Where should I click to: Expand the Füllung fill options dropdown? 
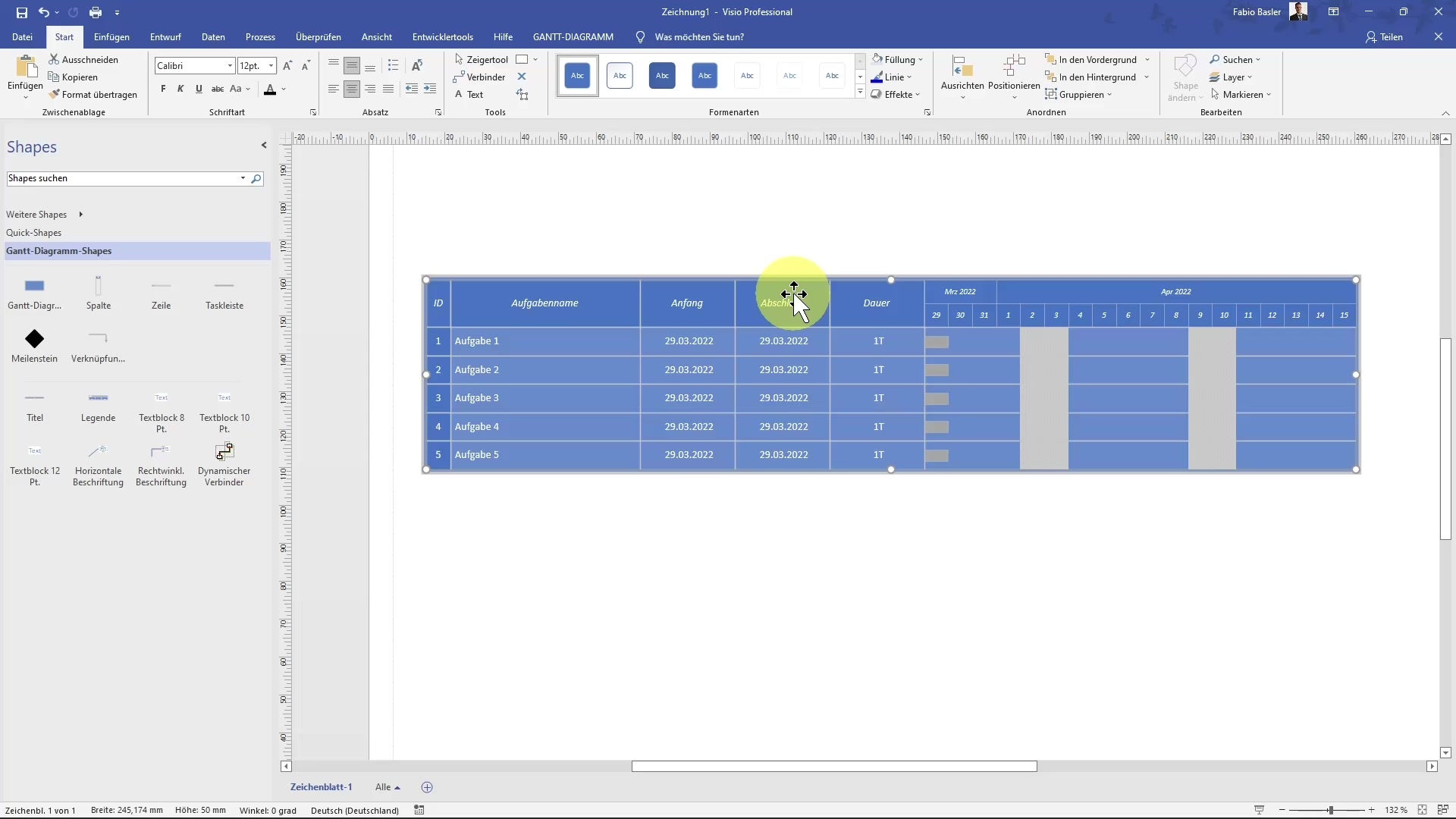(x=921, y=59)
